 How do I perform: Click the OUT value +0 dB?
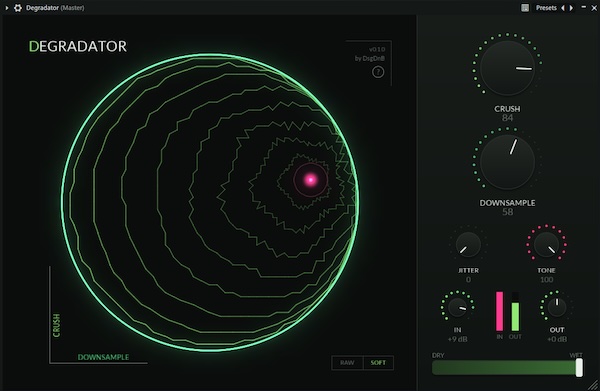click(557, 339)
